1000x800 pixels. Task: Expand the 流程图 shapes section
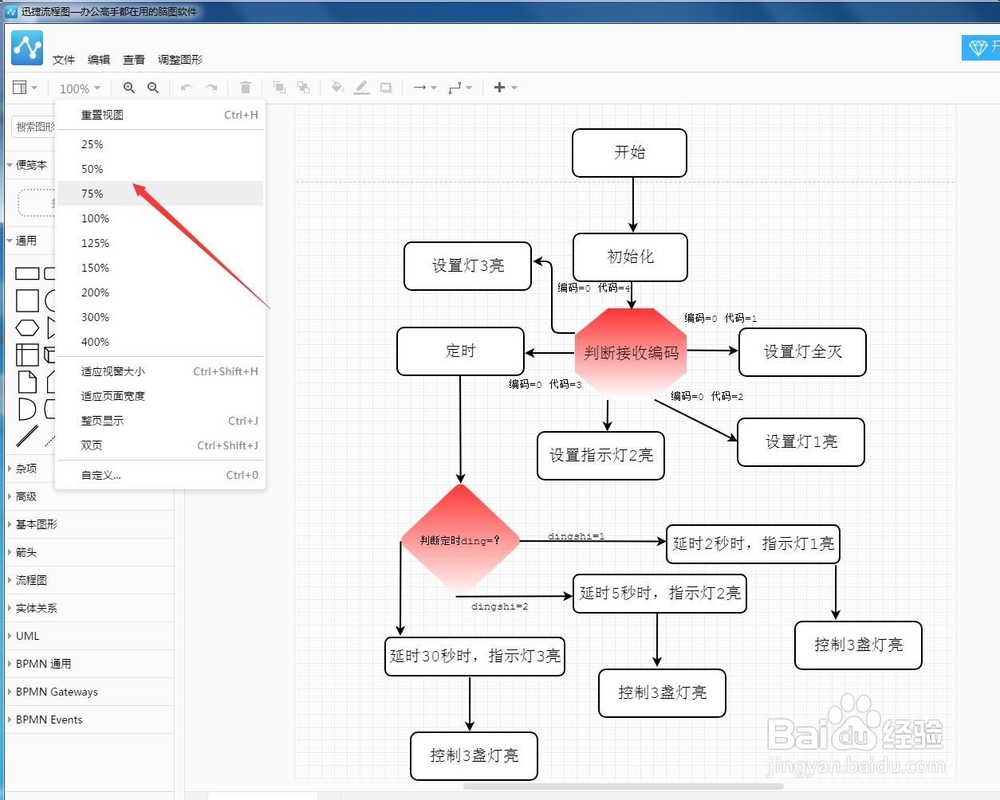click(30, 580)
